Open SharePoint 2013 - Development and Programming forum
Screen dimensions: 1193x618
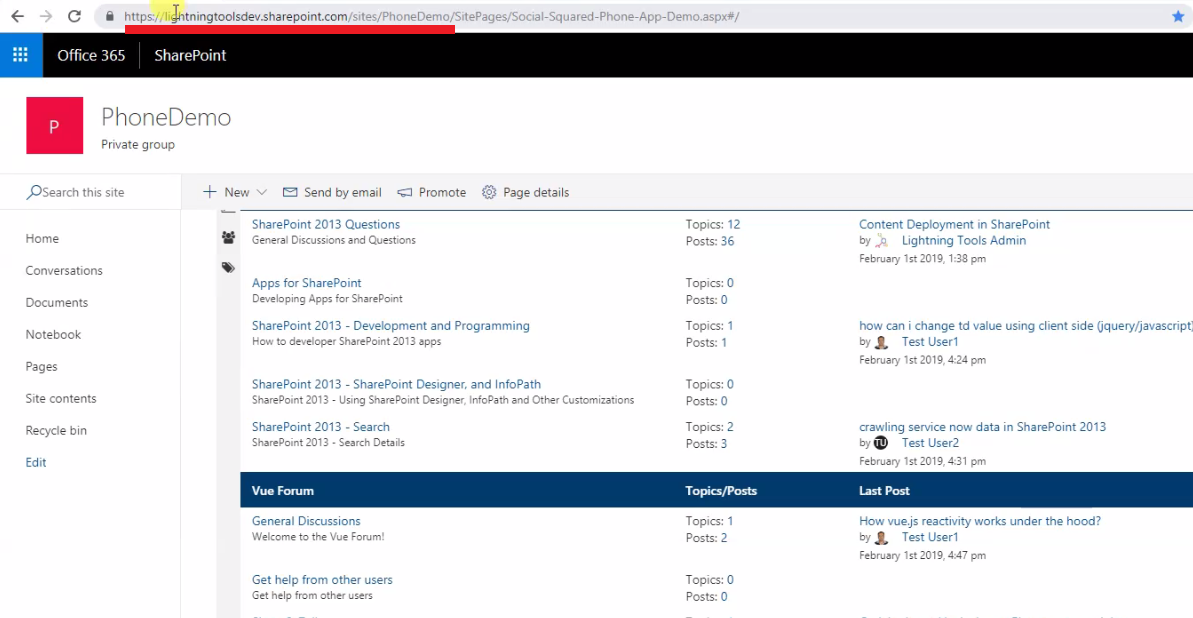click(390, 326)
